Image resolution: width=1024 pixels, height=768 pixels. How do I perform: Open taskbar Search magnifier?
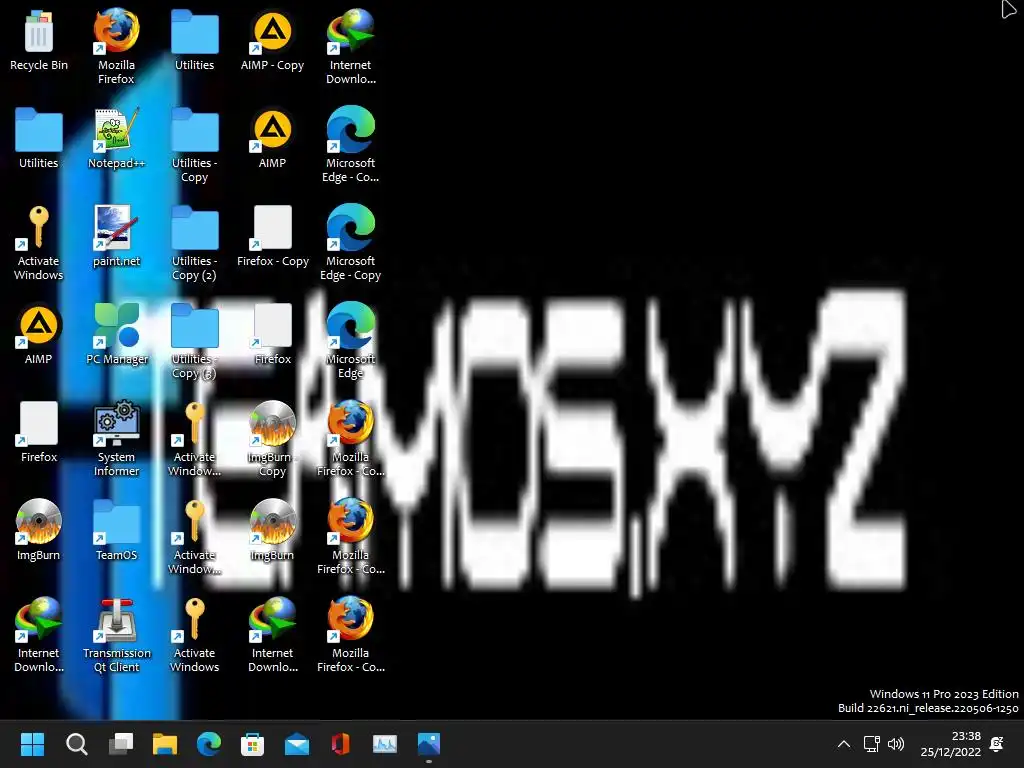tap(76, 744)
